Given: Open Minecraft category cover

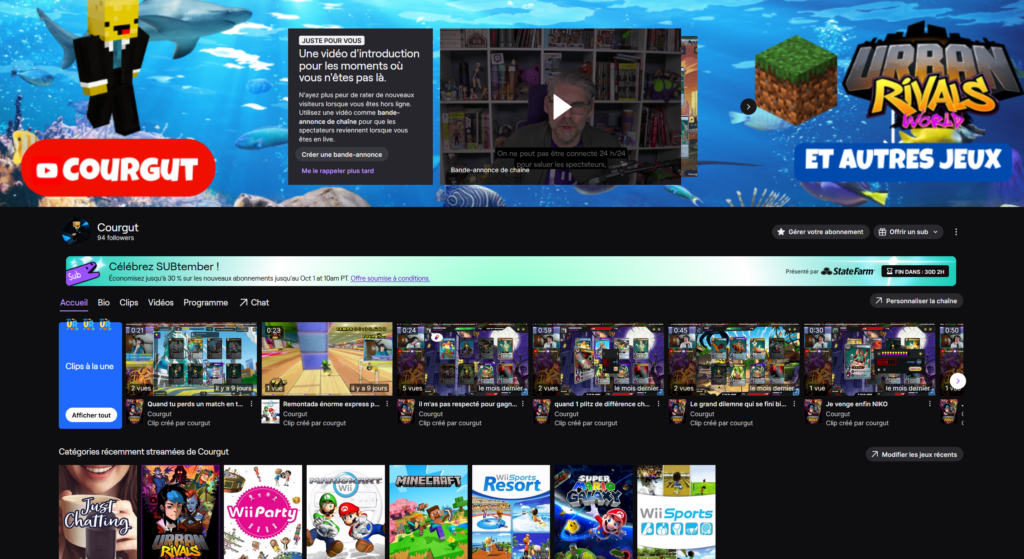Looking at the screenshot, I should click(428, 512).
